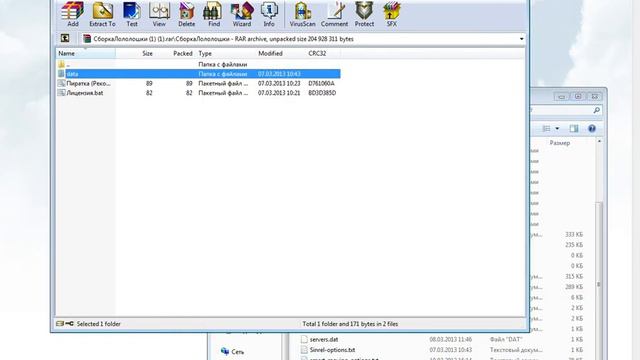640x360 pixels.
Task: Select the Пиратка batch file
Action: [198, 83]
